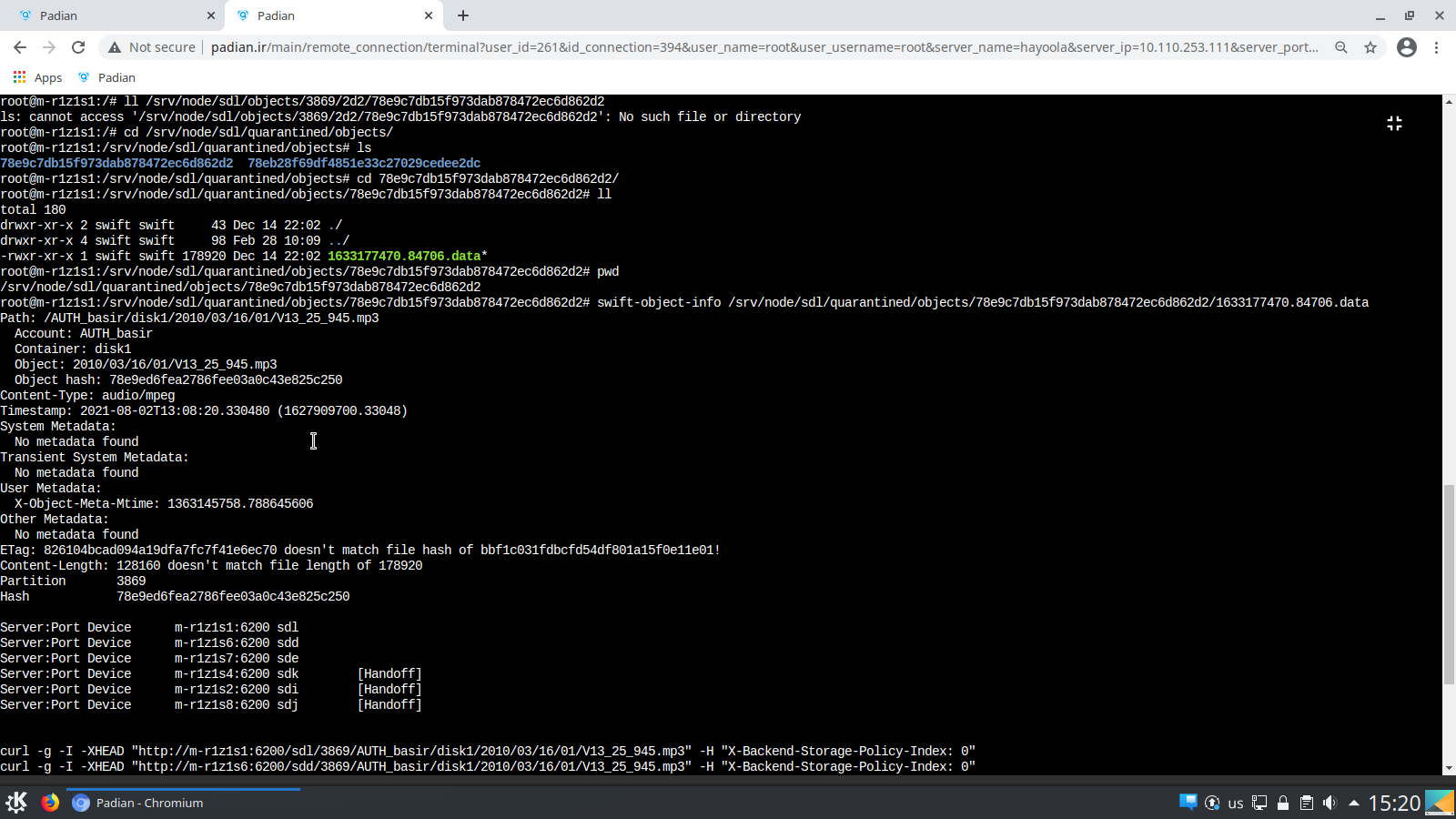The height and width of the screenshot is (819, 1456).
Task: Select the active second Padian tab
Action: tap(334, 15)
